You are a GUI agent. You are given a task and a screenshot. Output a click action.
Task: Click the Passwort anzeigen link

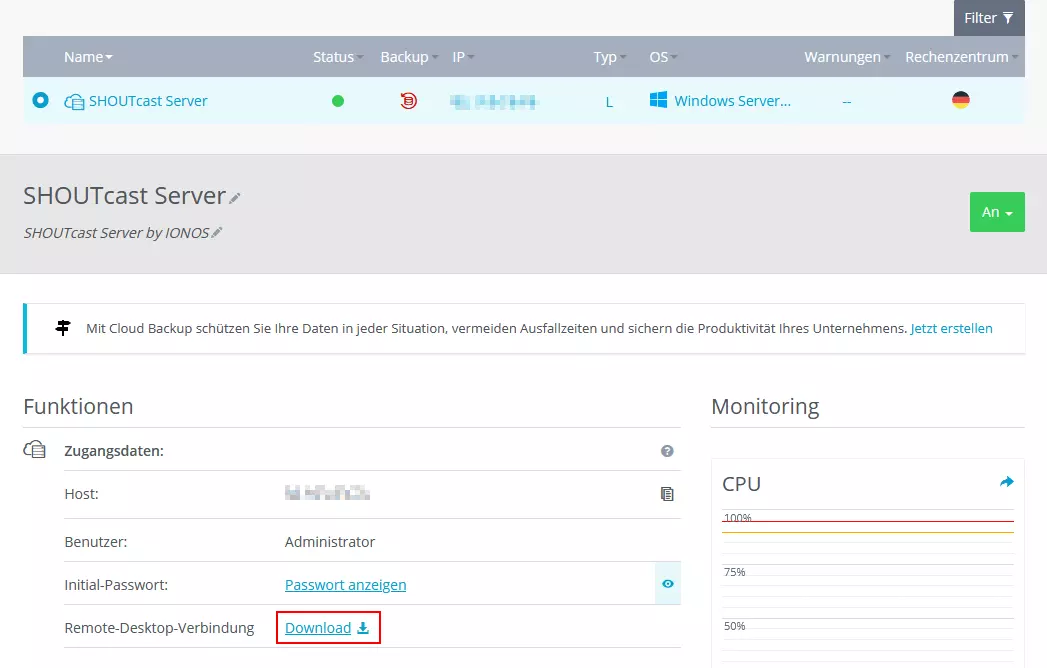tap(345, 585)
